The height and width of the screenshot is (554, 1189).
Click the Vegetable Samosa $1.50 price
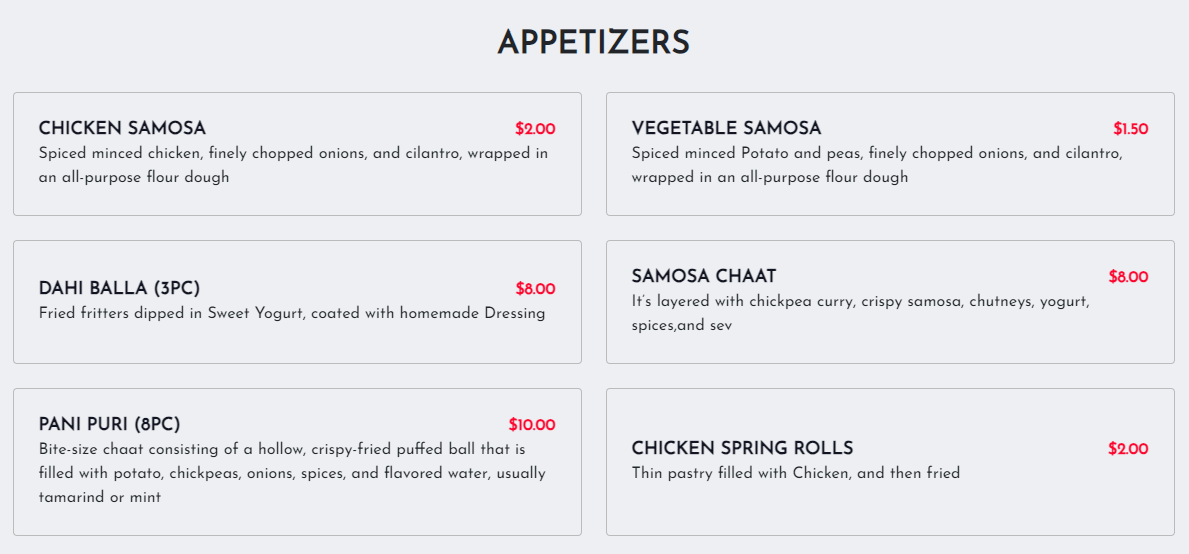tap(1130, 129)
